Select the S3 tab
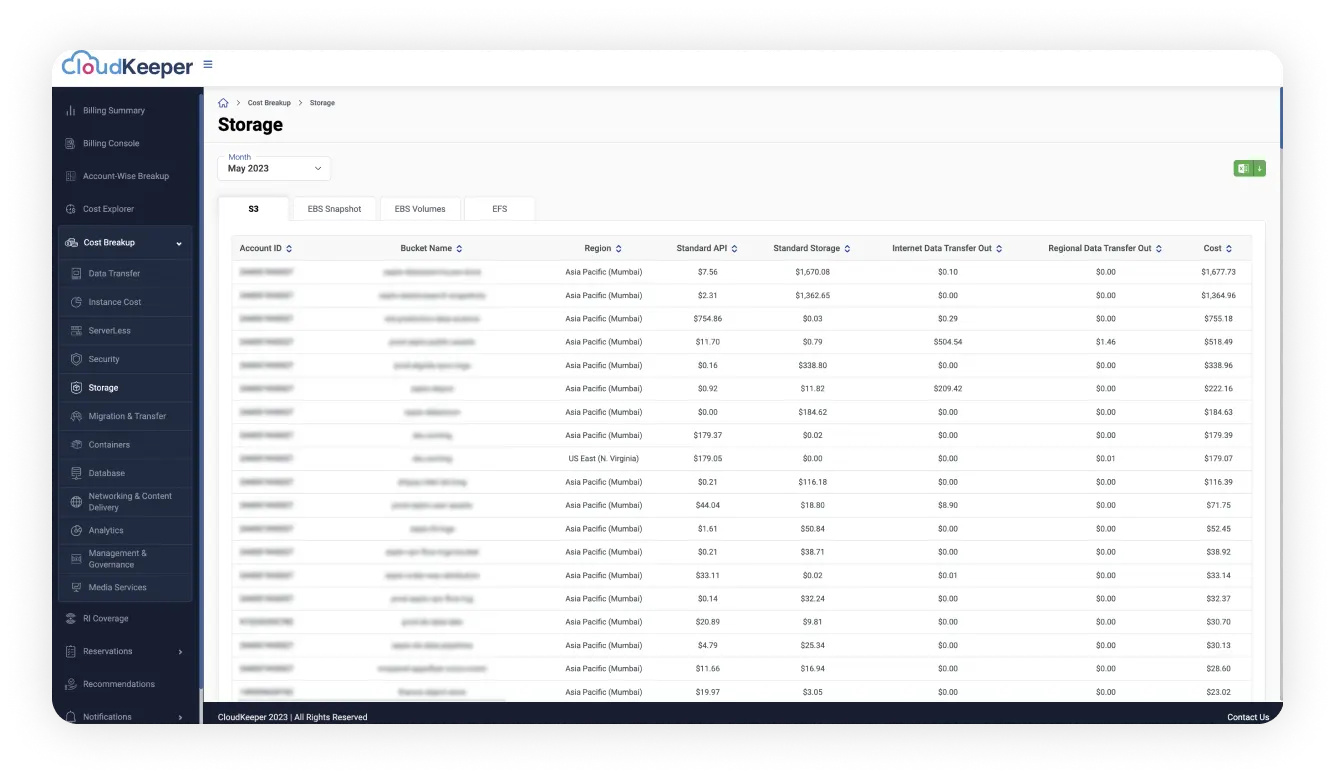The height and width of the screenshot is (778, 1335). pyautogui.click(x=254, y=209)
